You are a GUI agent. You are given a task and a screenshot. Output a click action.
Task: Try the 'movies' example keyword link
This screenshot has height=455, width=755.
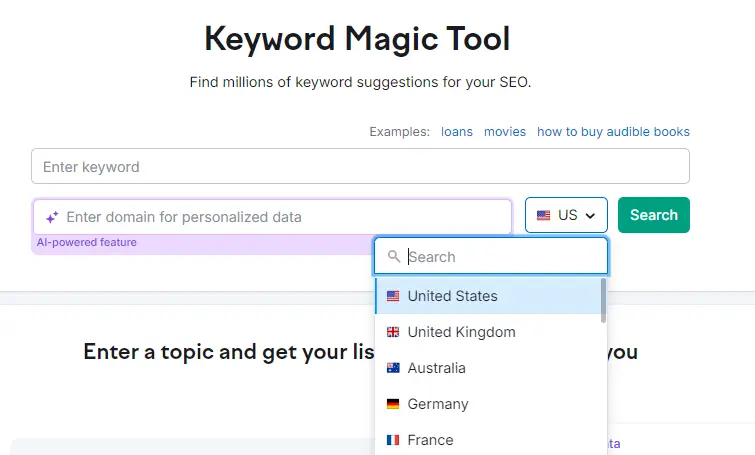click(x=505, y=131)
